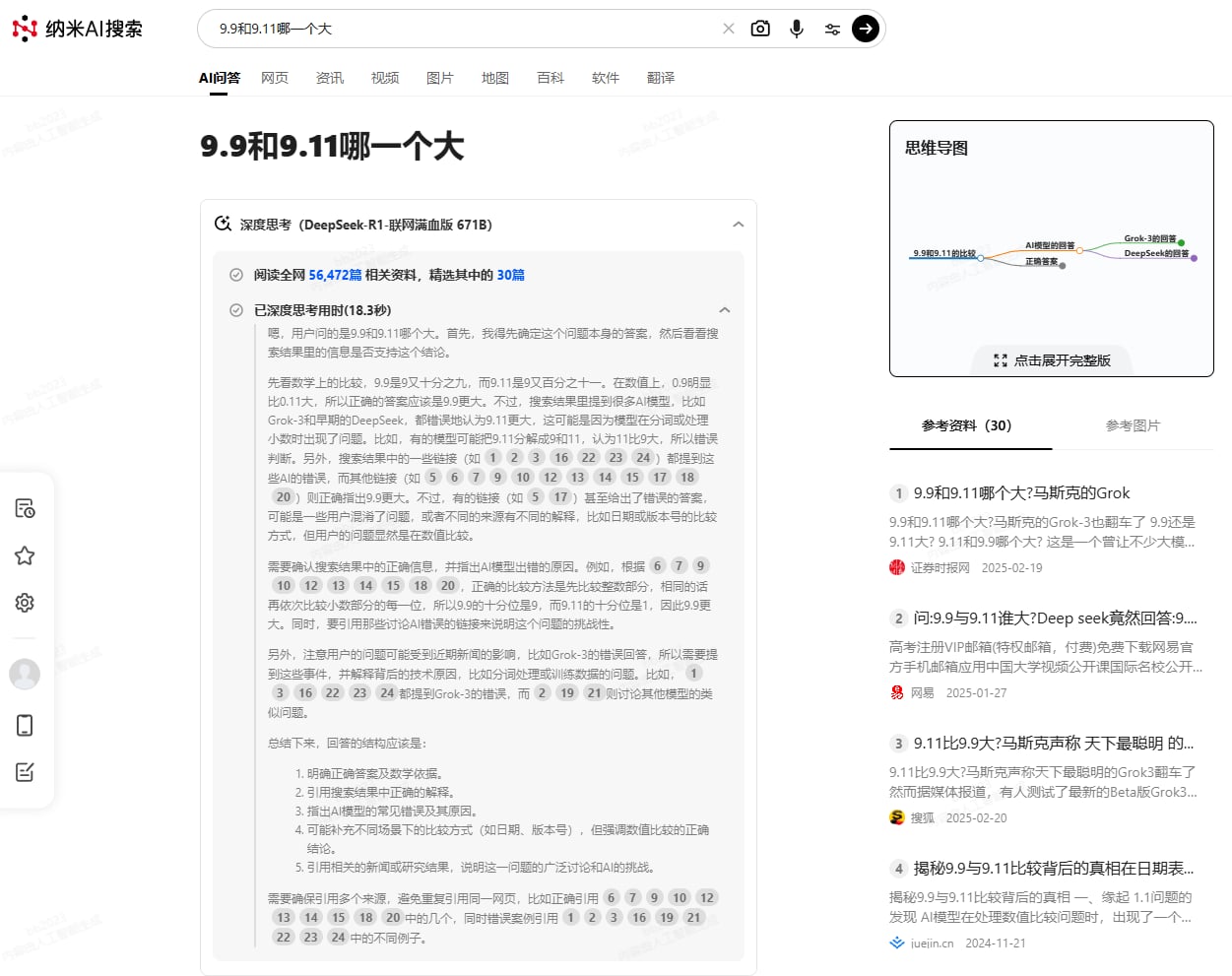
Task: Collapse the 深度思考 DeepSeek-R1 panel
Action: coord(739,225)
